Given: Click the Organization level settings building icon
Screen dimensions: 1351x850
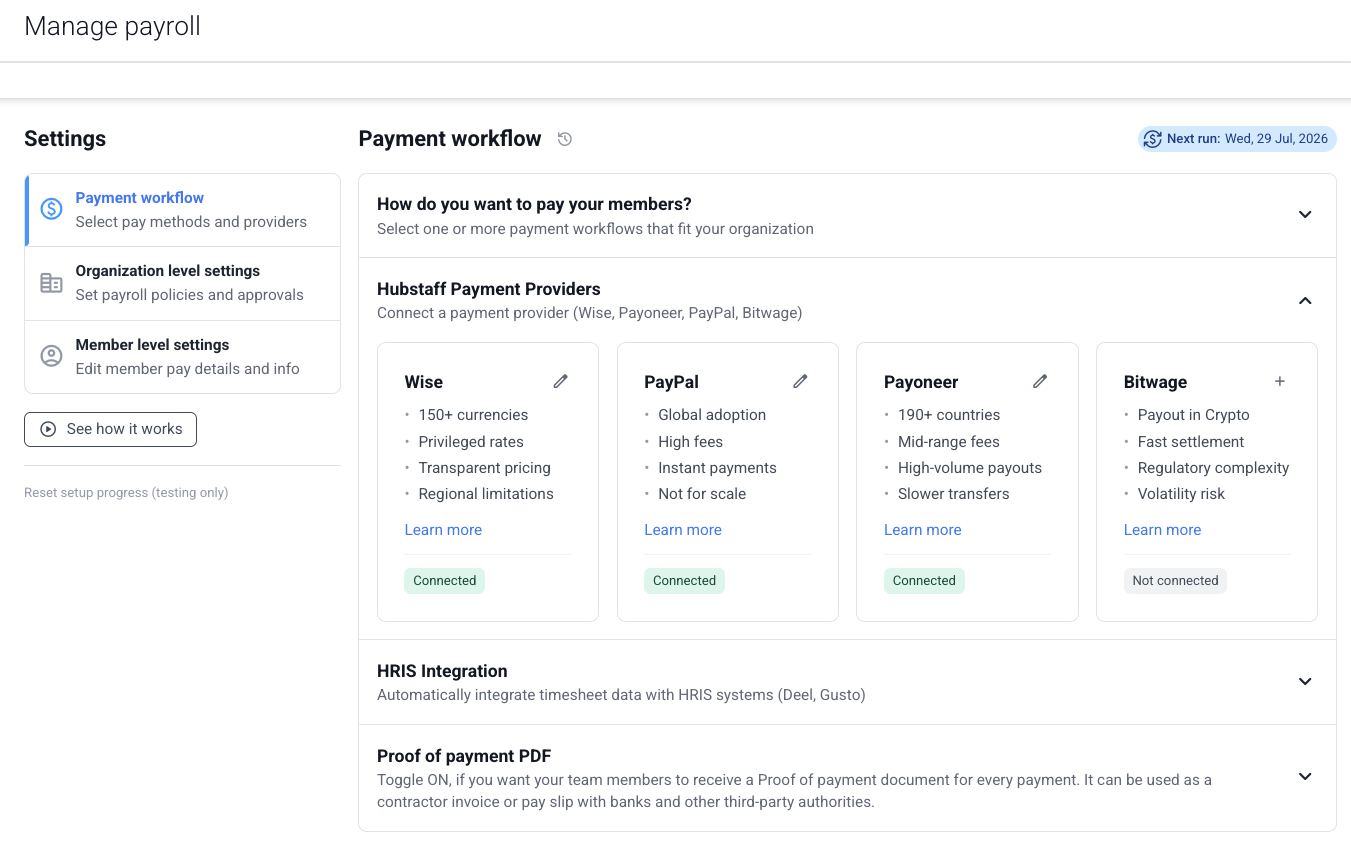Looking at the screenshot, I should (51, 283).
